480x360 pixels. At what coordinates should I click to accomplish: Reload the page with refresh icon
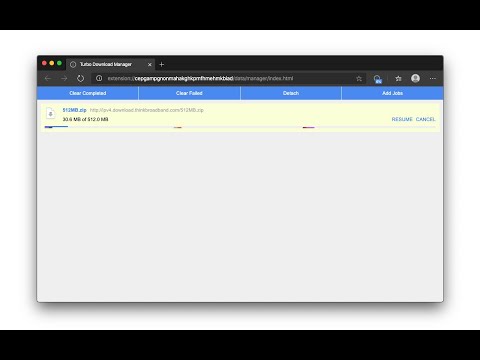(x=80, y=78)
